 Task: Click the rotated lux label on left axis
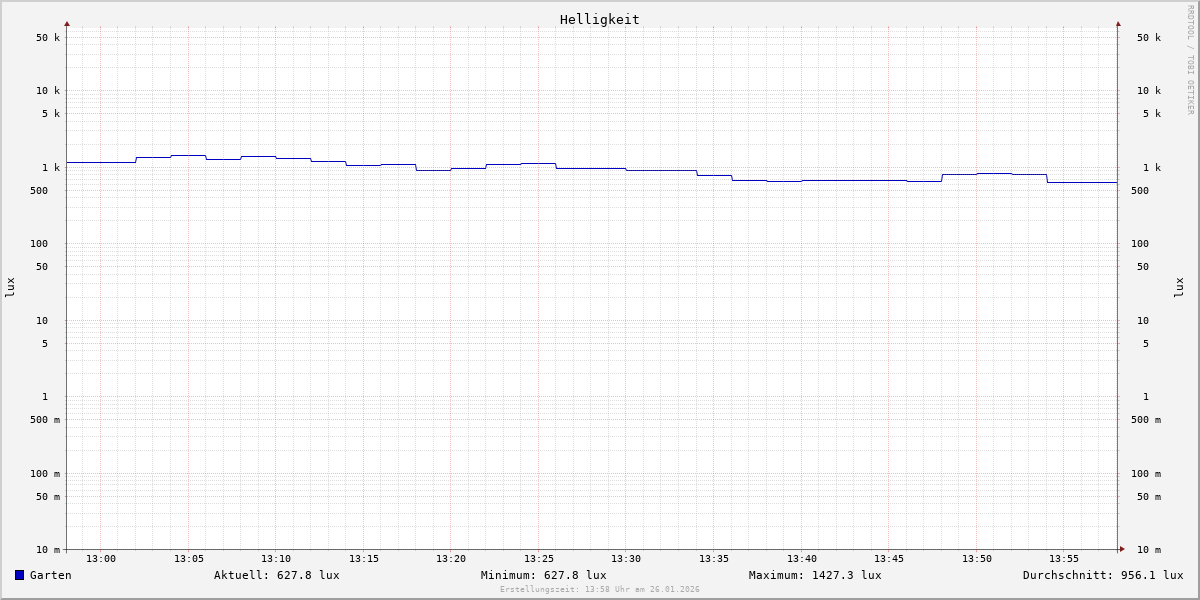point(10,287)
